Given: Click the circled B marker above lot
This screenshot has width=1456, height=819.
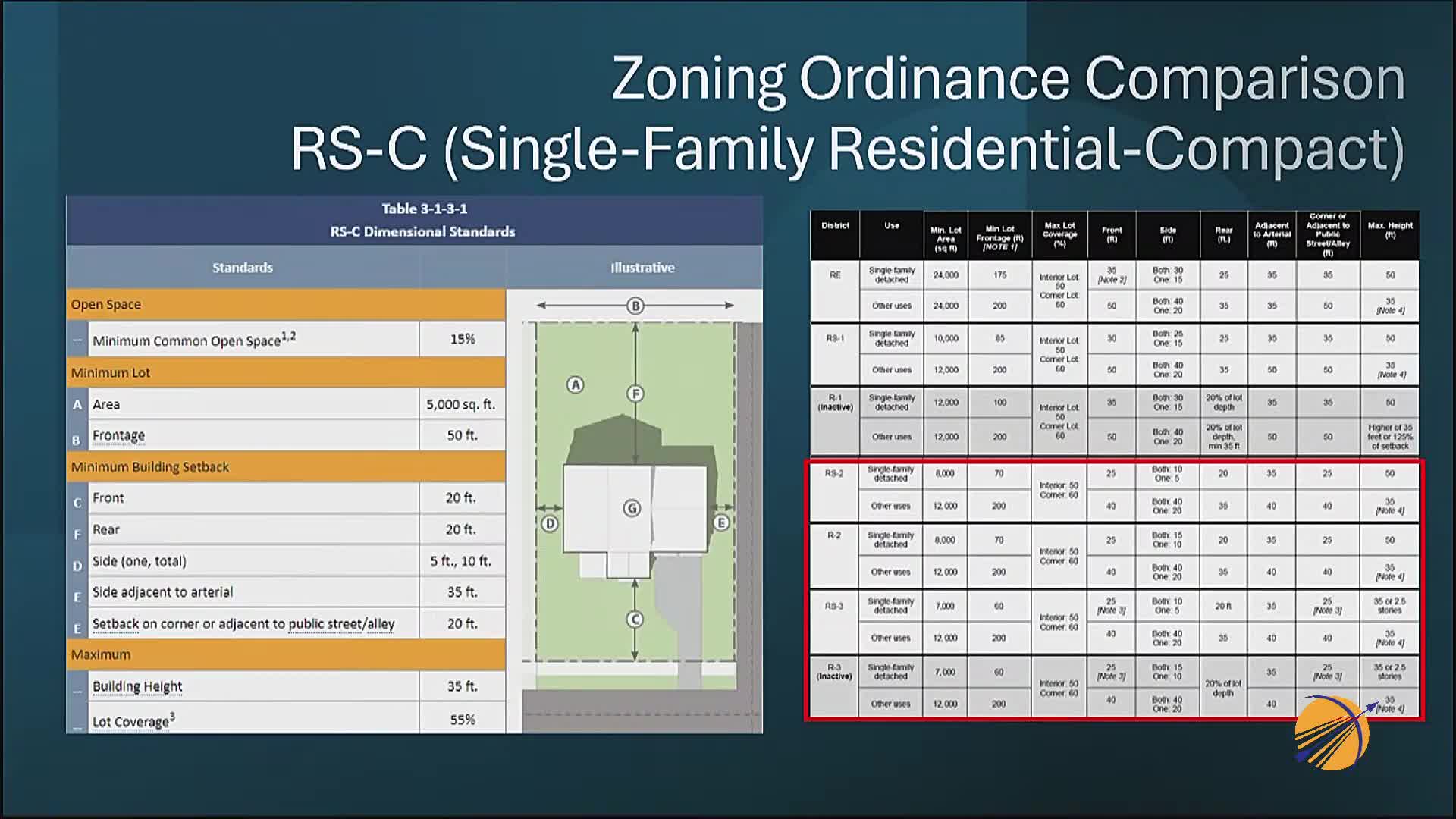Looking at the screenshot, I should pos(635,306).
